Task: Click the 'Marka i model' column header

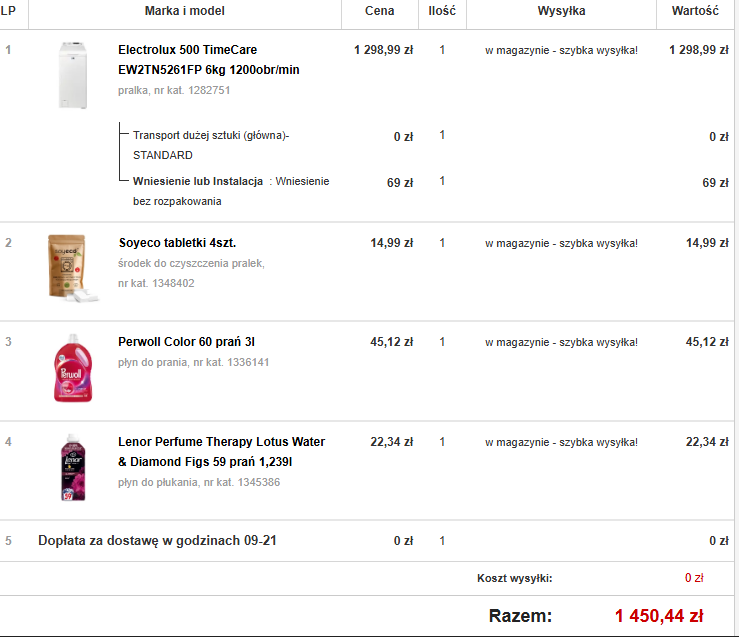Action: [x=185, y=11]
